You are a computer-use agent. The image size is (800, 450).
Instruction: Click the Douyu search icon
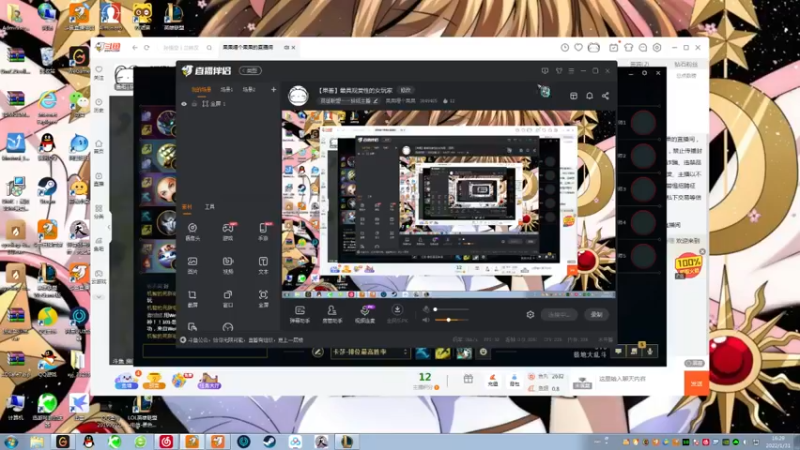(209, 47)
